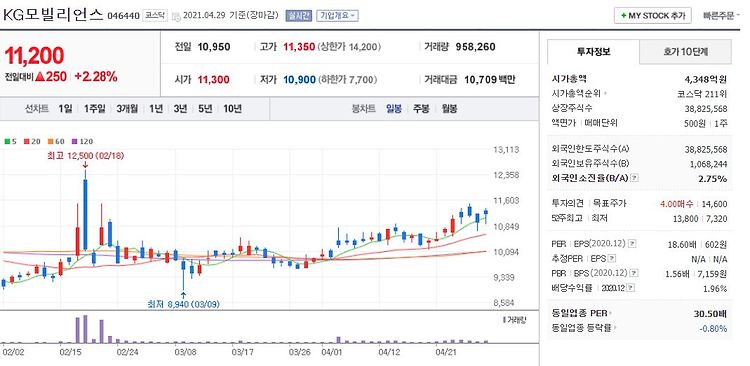
Task: Click the arrow next to 동일업종 PER
Action: pyautogui.click(x=611, y=314)
